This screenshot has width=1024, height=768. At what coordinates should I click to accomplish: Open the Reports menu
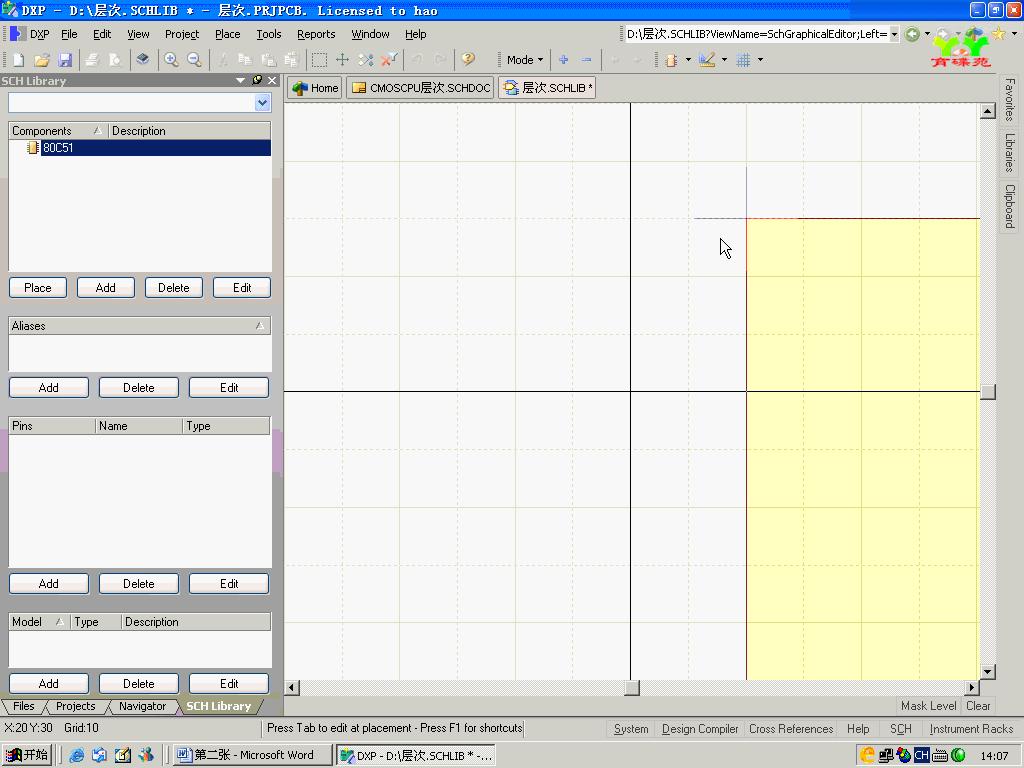click(316, 34)
